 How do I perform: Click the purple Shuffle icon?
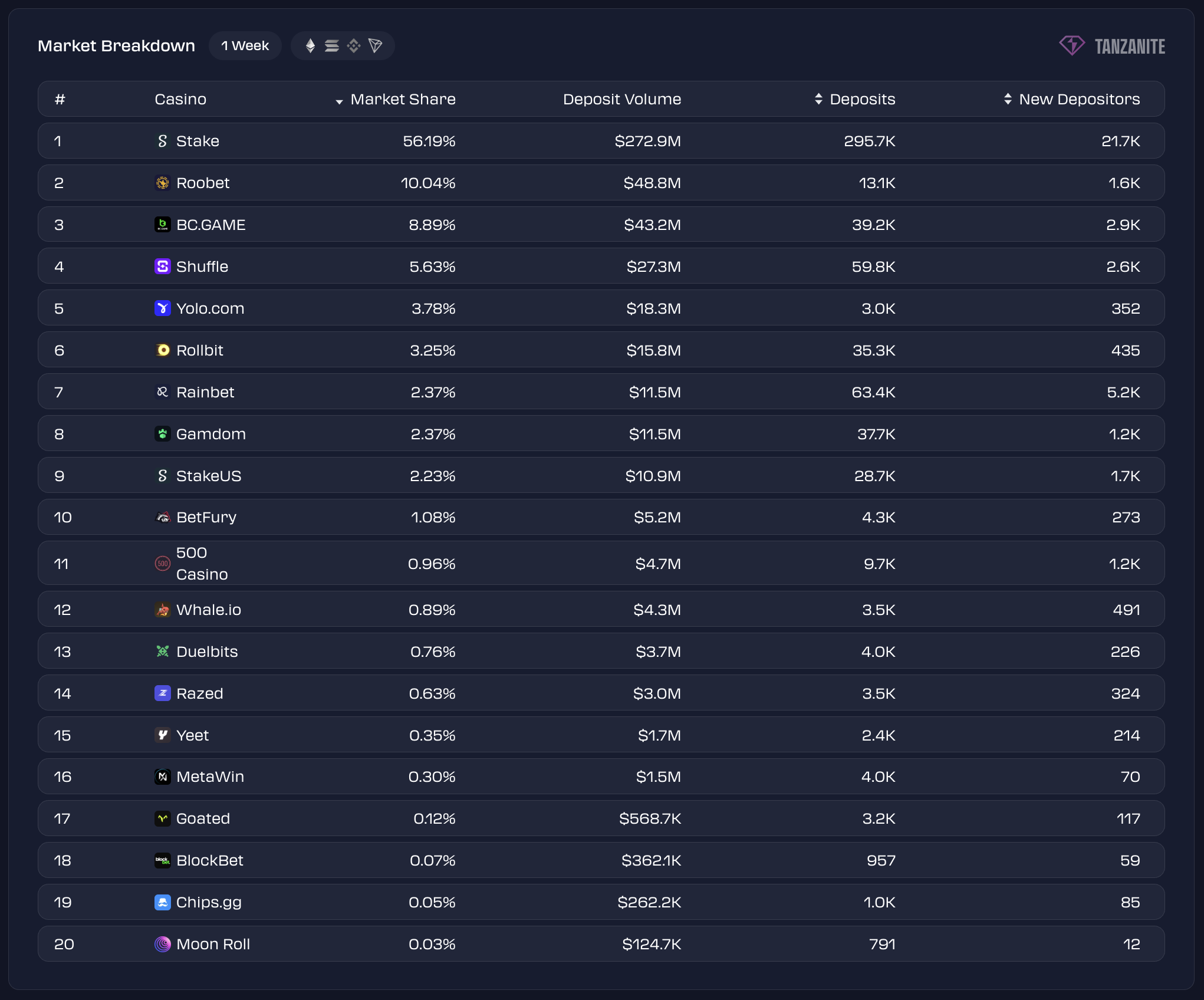(163, 267)
